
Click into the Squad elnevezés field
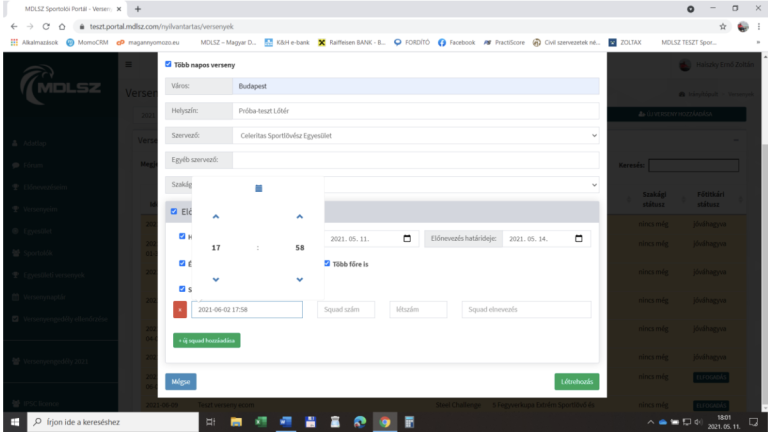526,310
